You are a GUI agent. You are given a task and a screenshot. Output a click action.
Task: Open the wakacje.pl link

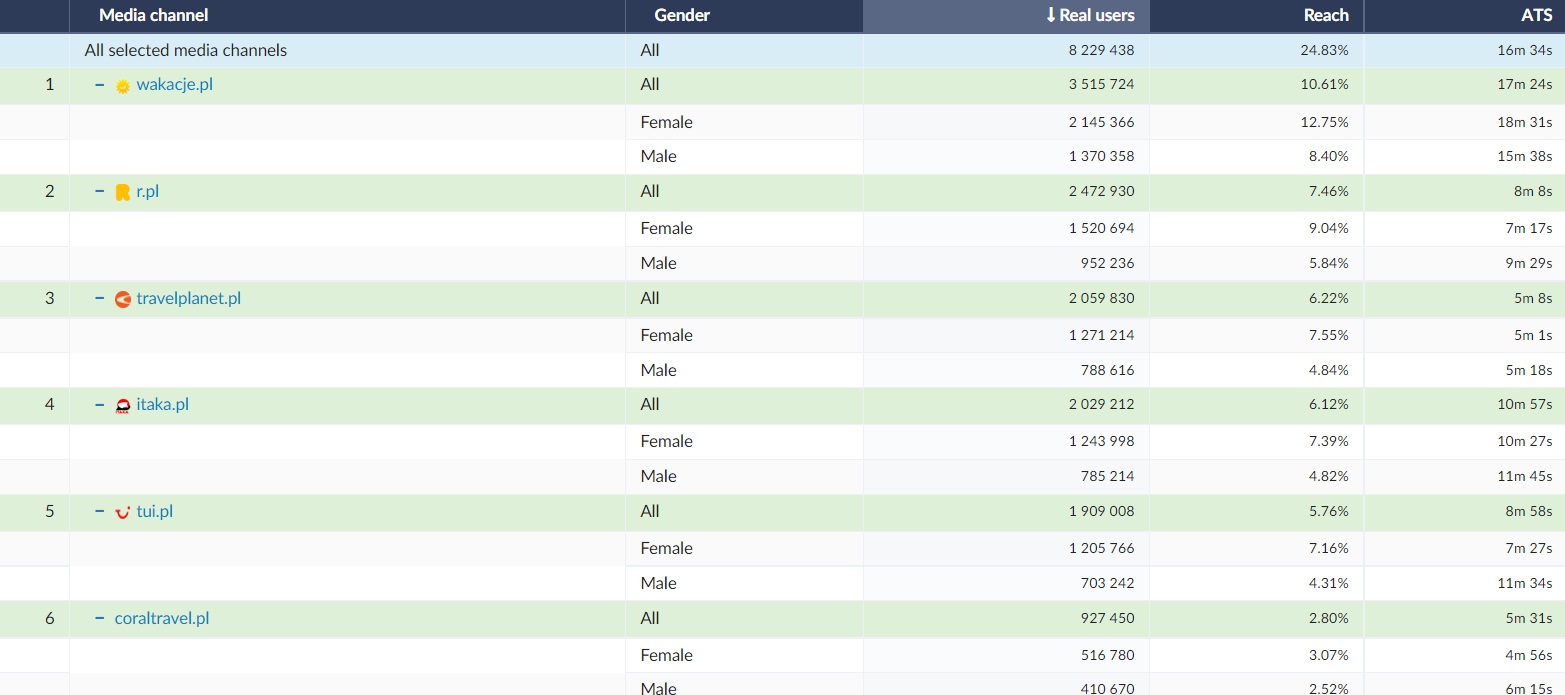coord(174,85)
